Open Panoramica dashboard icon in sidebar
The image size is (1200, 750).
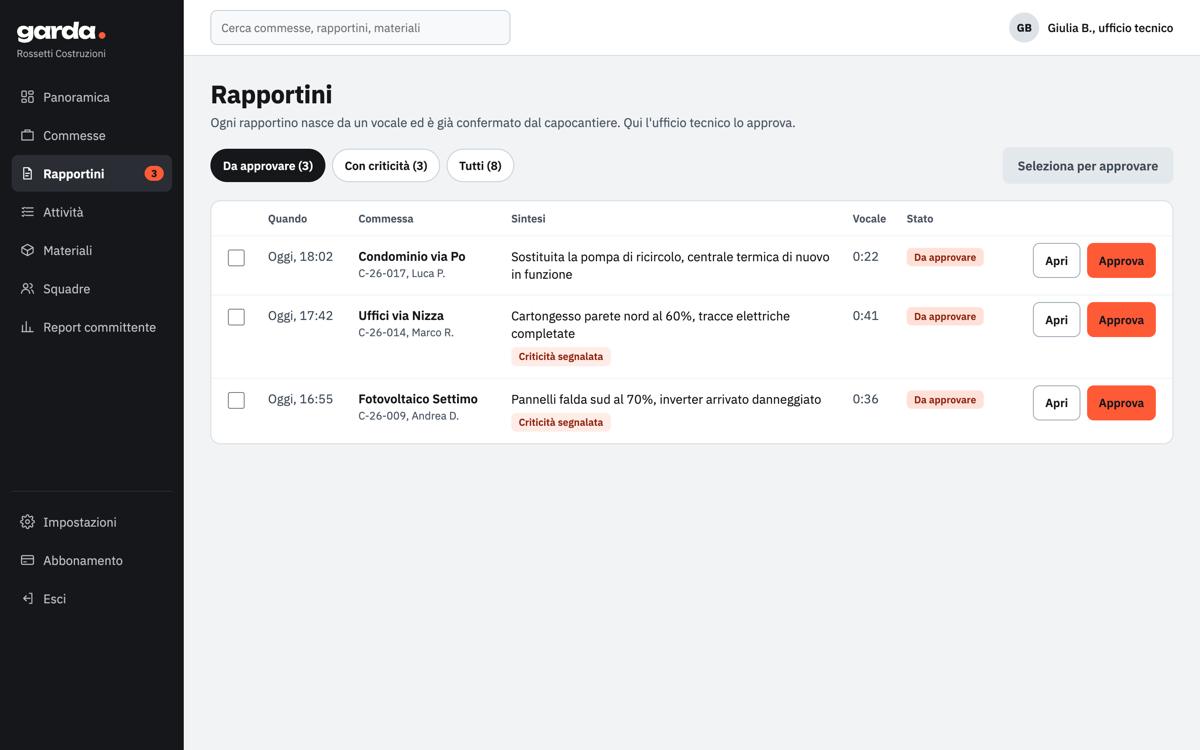pos(27,97)
